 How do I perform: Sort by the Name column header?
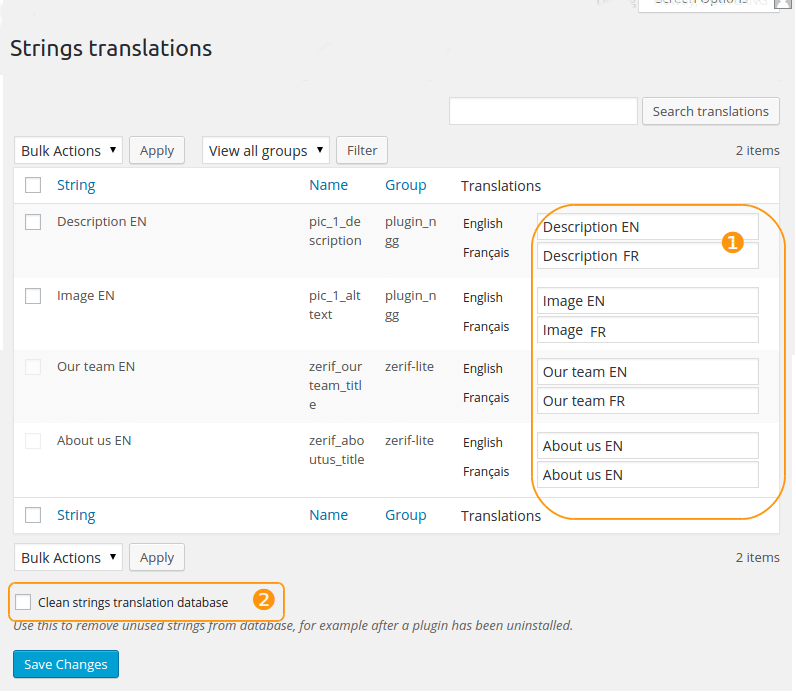[328, 185]
